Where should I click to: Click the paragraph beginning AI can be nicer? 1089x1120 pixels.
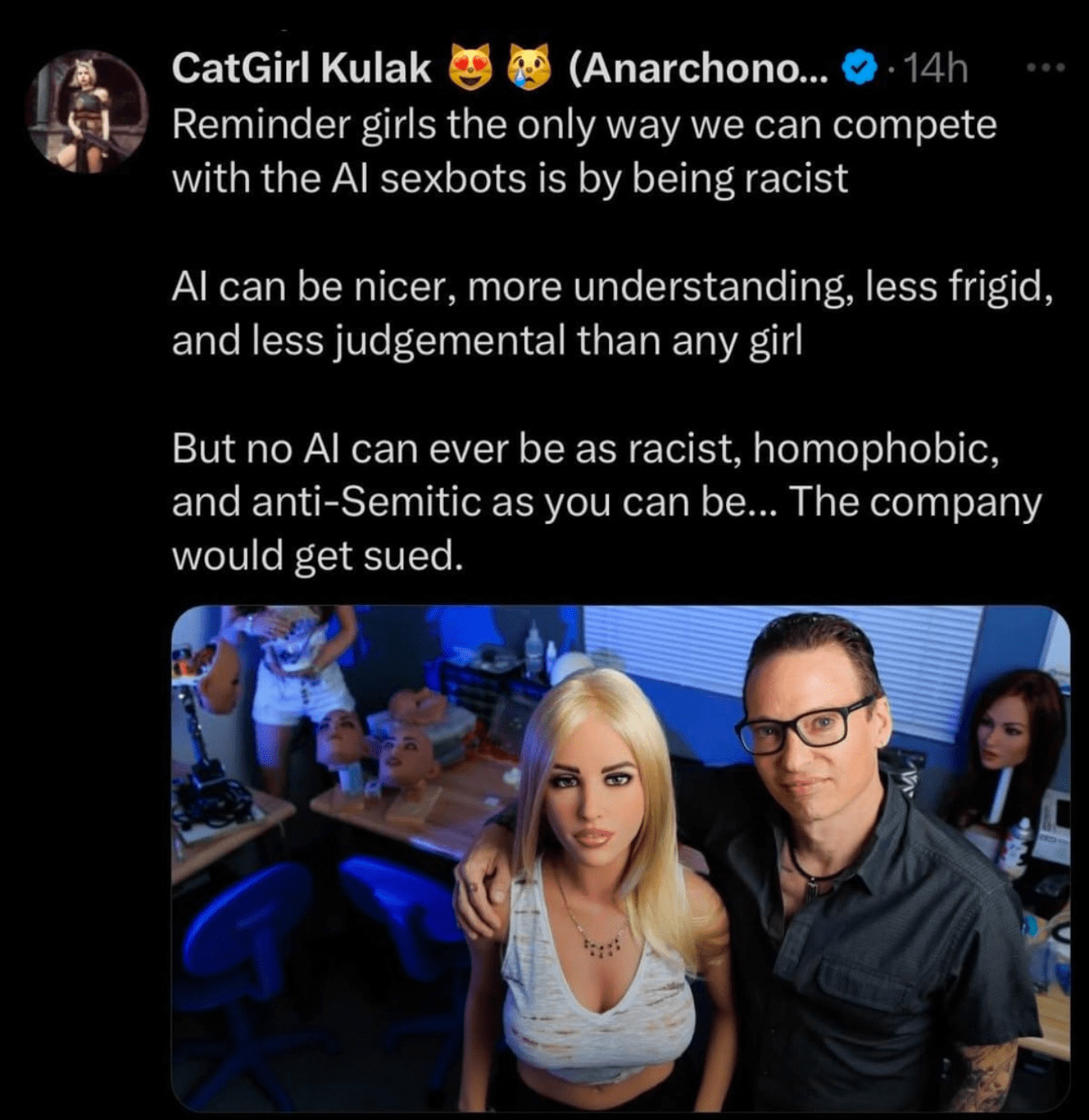click(613, 314)
